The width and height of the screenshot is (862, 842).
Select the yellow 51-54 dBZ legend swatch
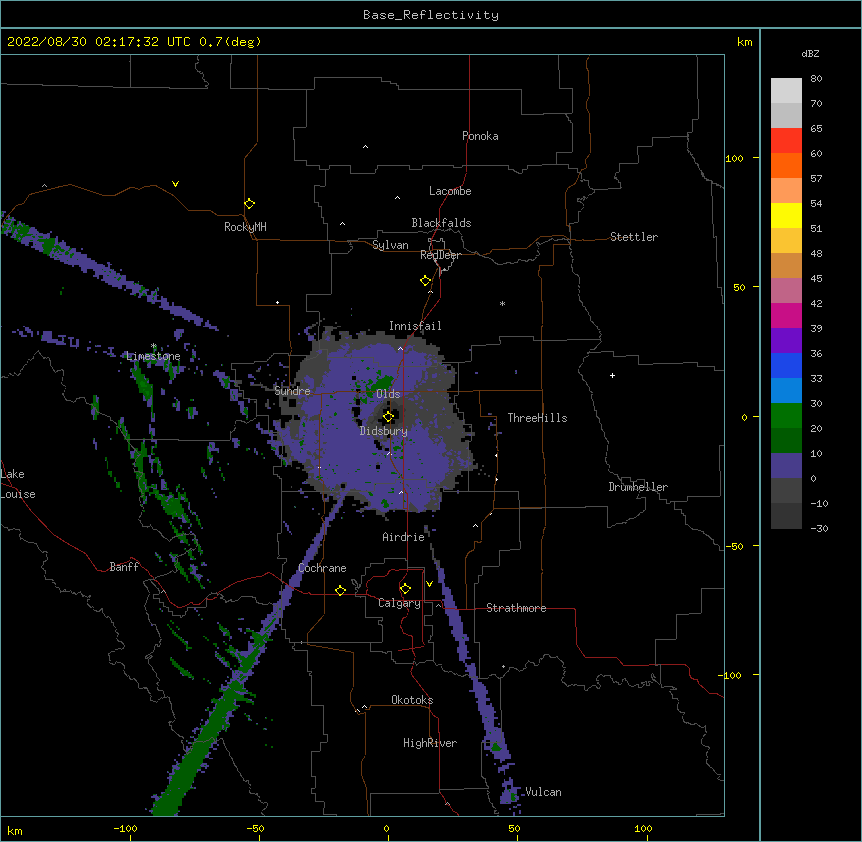pyautogui.click(x=786, y=215)
